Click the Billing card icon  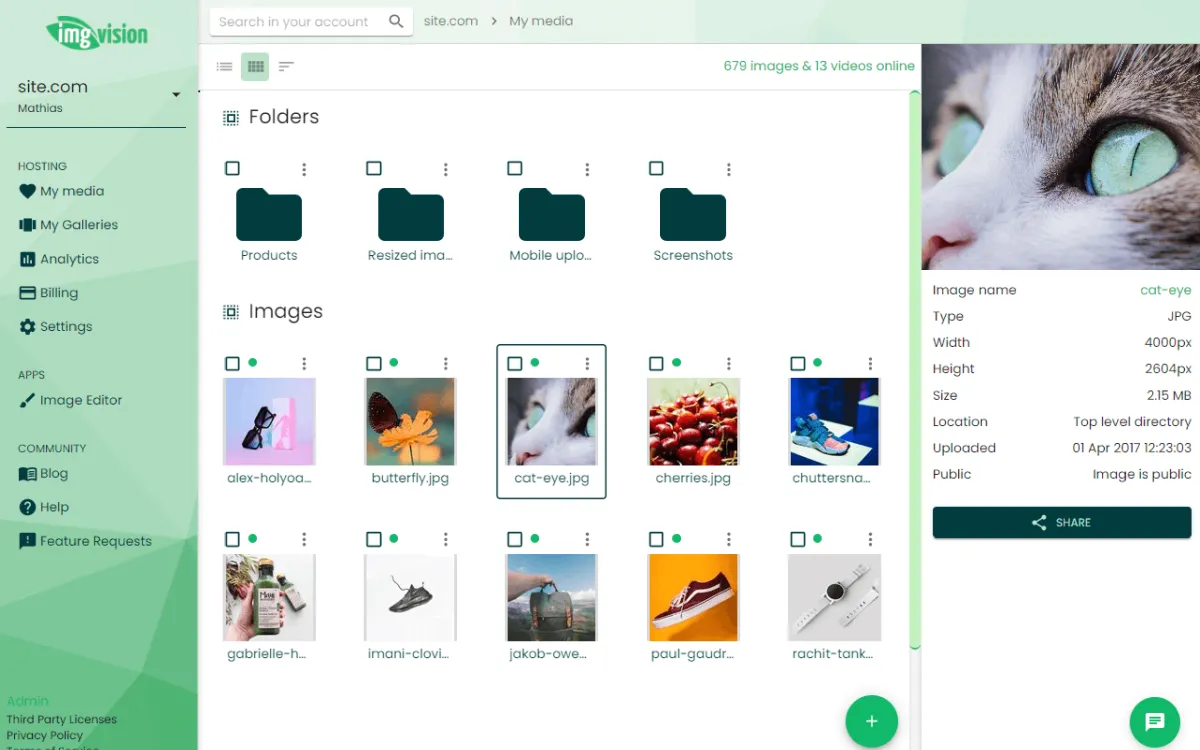(27, 293)
